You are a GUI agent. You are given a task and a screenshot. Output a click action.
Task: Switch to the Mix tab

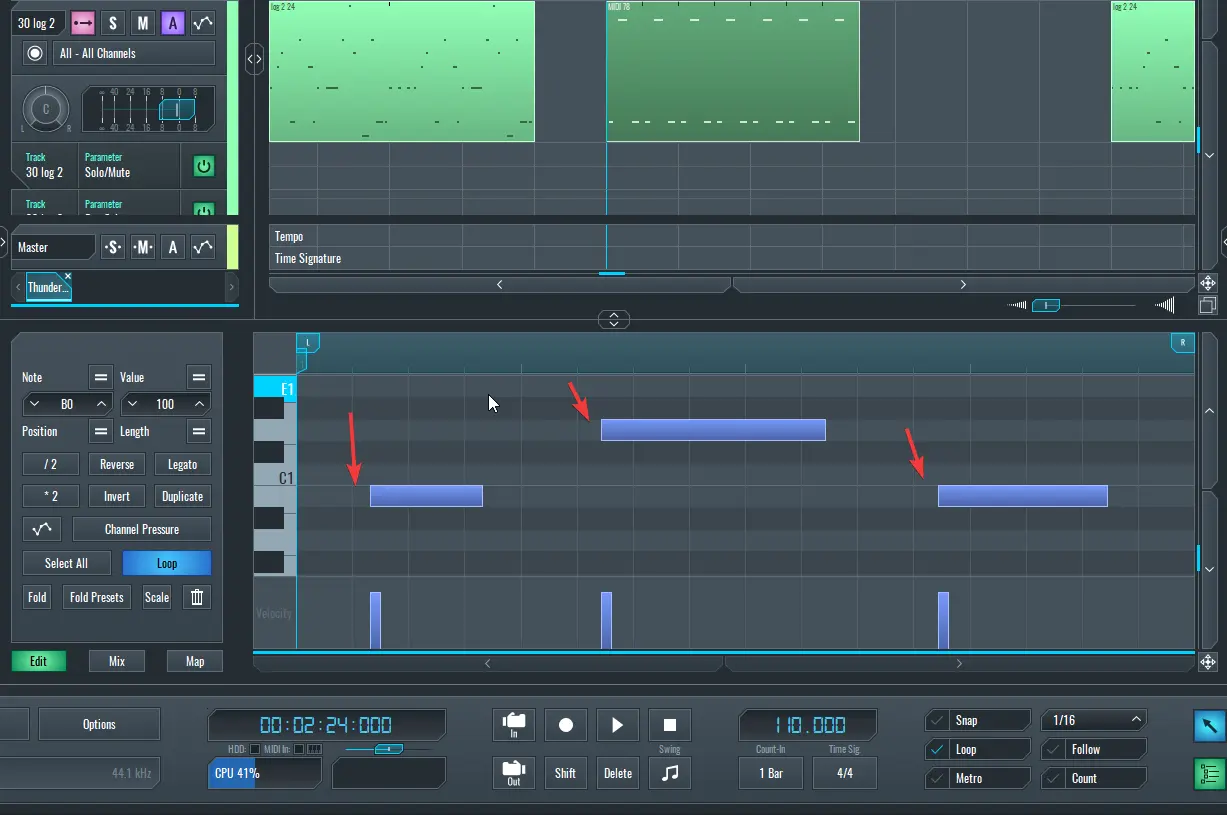pos(117,661)
